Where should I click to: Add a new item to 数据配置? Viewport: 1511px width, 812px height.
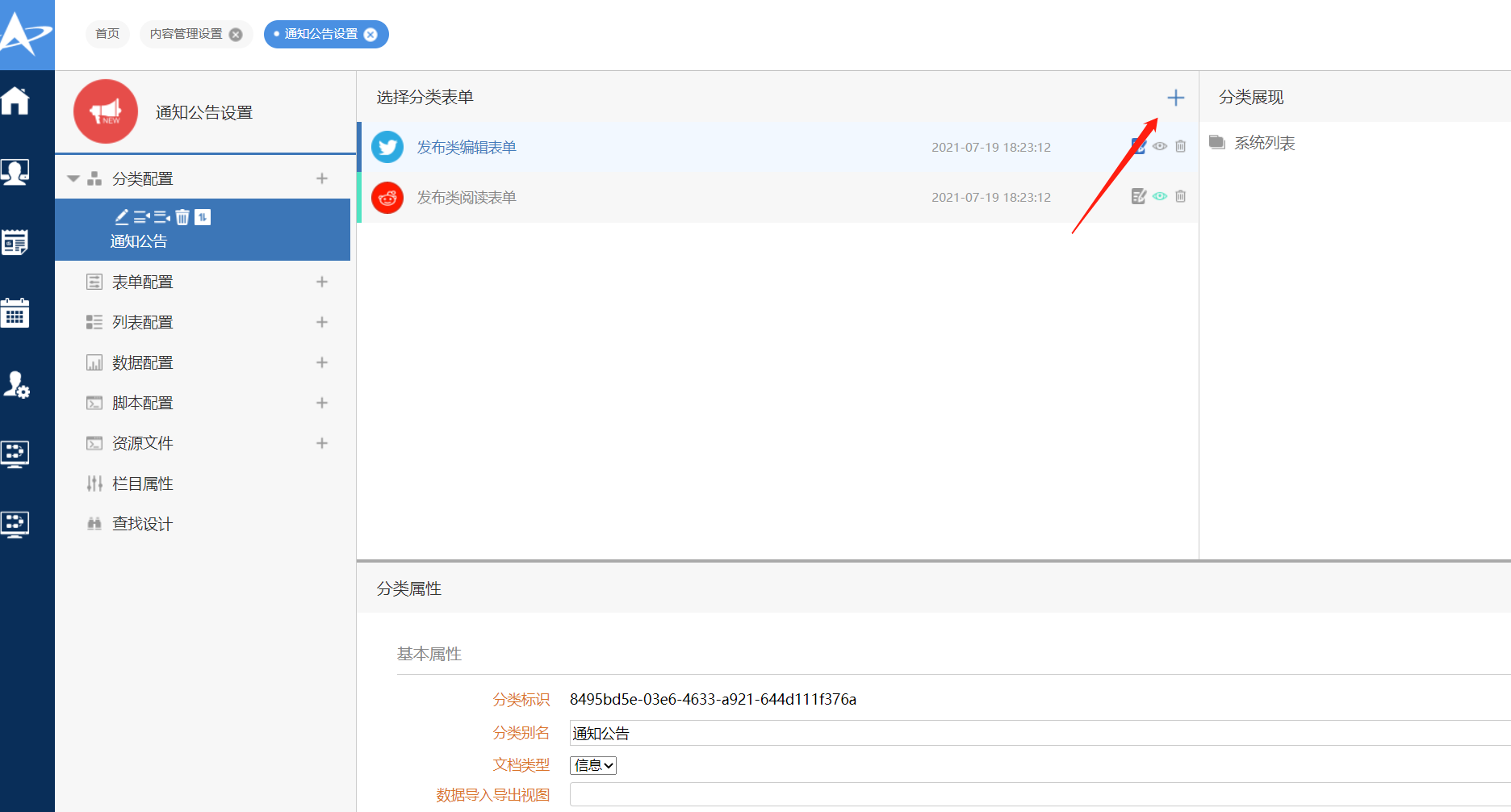coord(322,362)
